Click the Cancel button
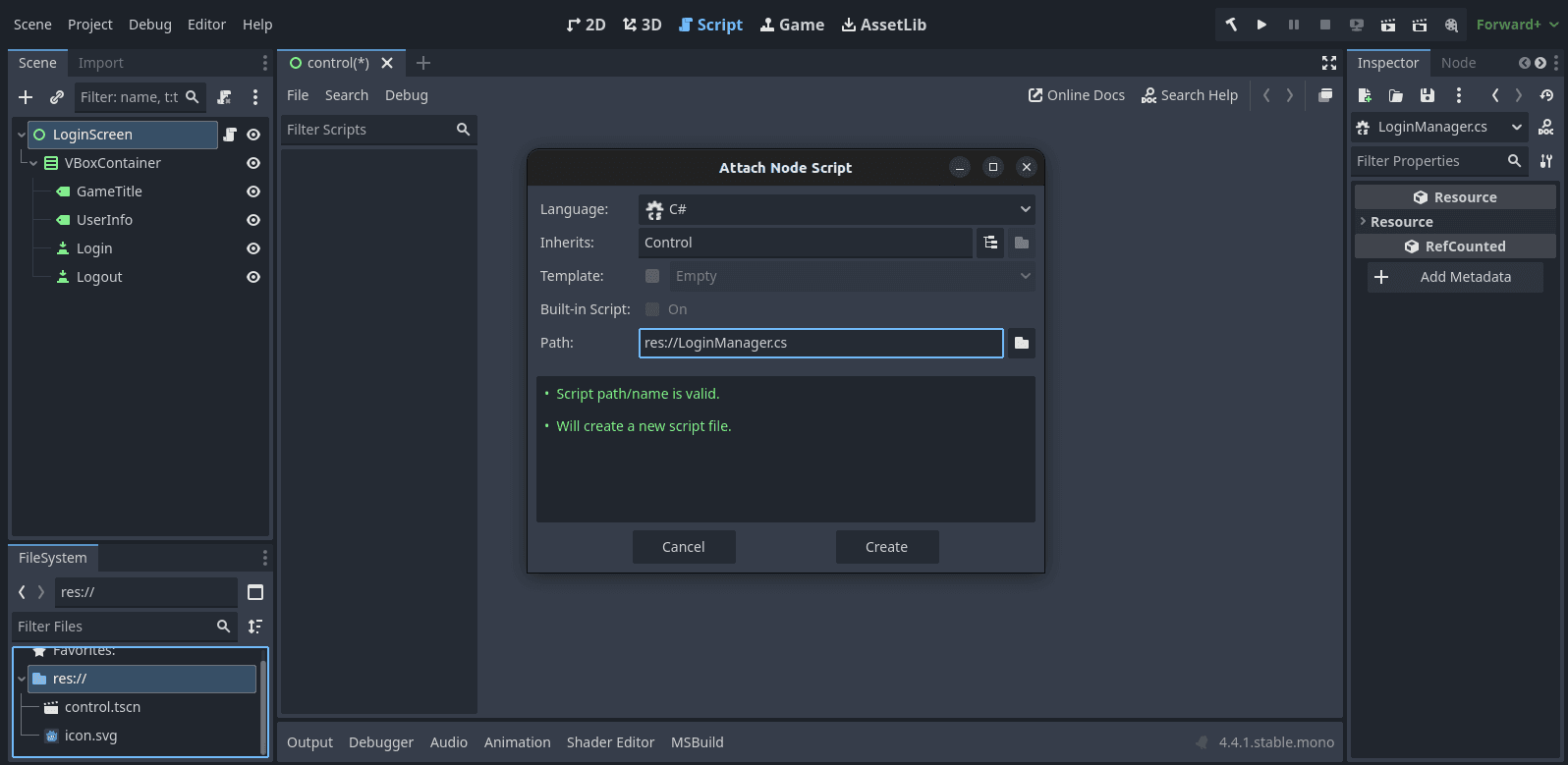The height and width of the screenshot is (765, 1568). [x=683, y=547]
